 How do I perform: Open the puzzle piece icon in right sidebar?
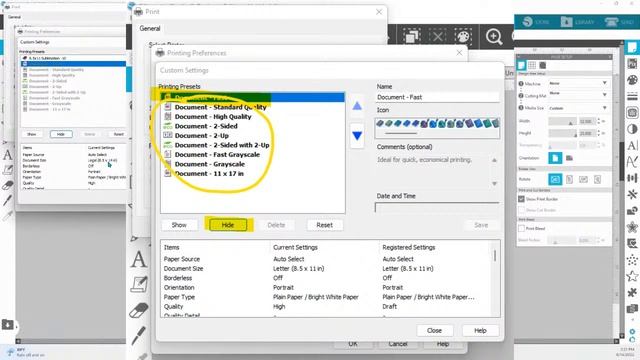point(632,292)
